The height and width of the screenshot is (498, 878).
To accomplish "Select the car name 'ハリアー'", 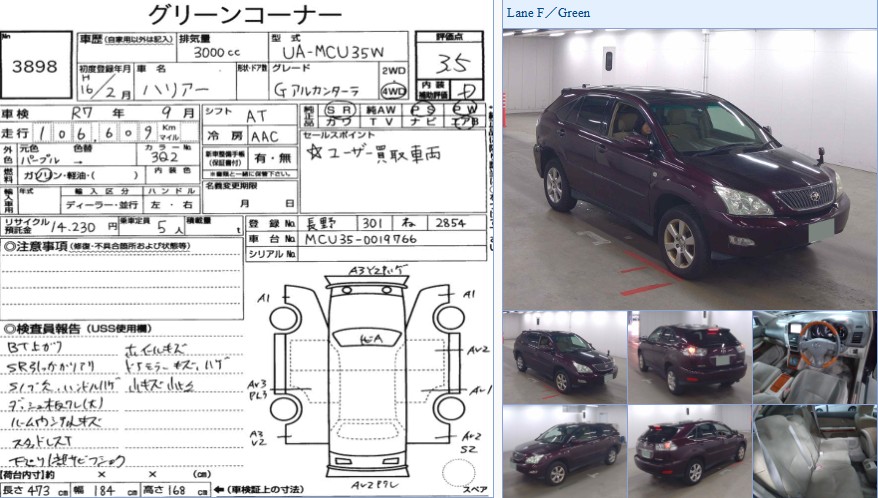I will 175,90.
